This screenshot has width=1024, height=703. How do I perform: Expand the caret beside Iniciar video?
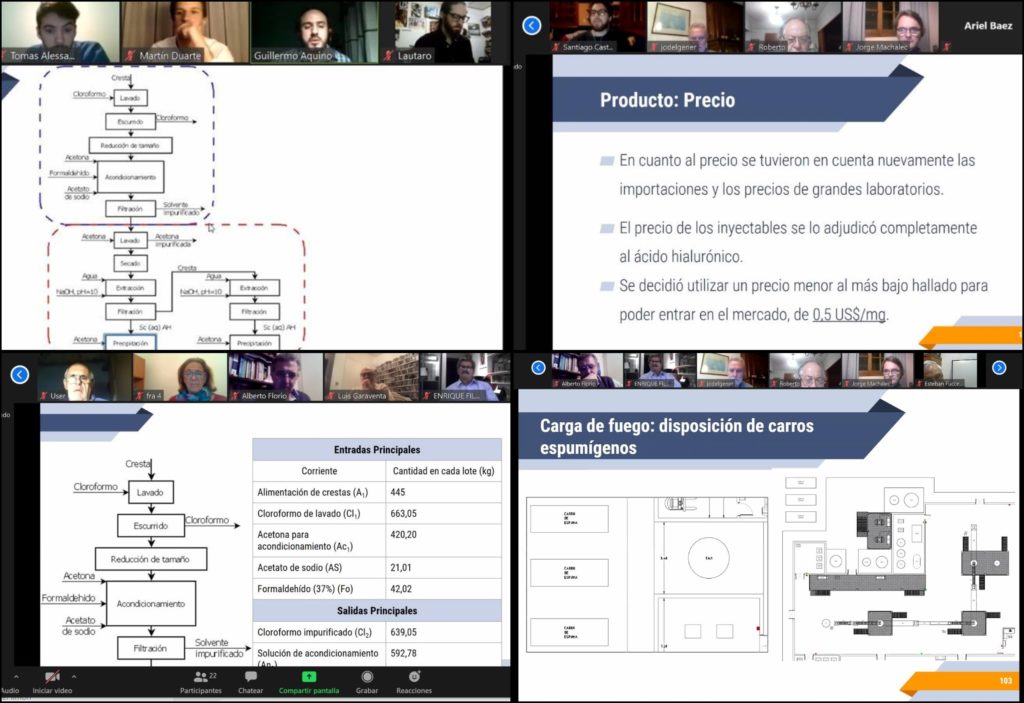73,677
